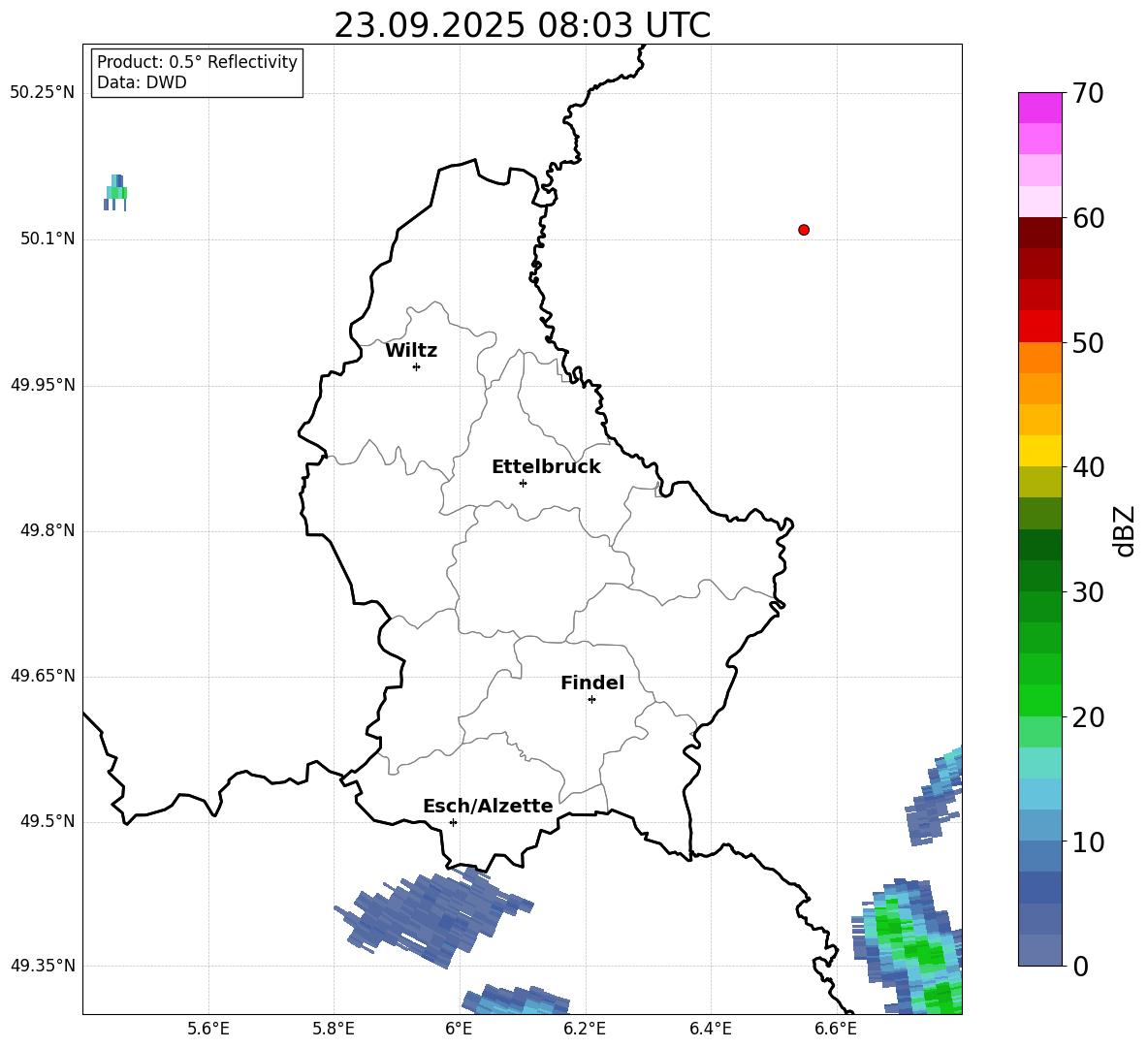This screenshot has width=1148, height=1048.
Task: Click the Ettelbruck city label
Action: pyautogui.click(x=546, y=467)
